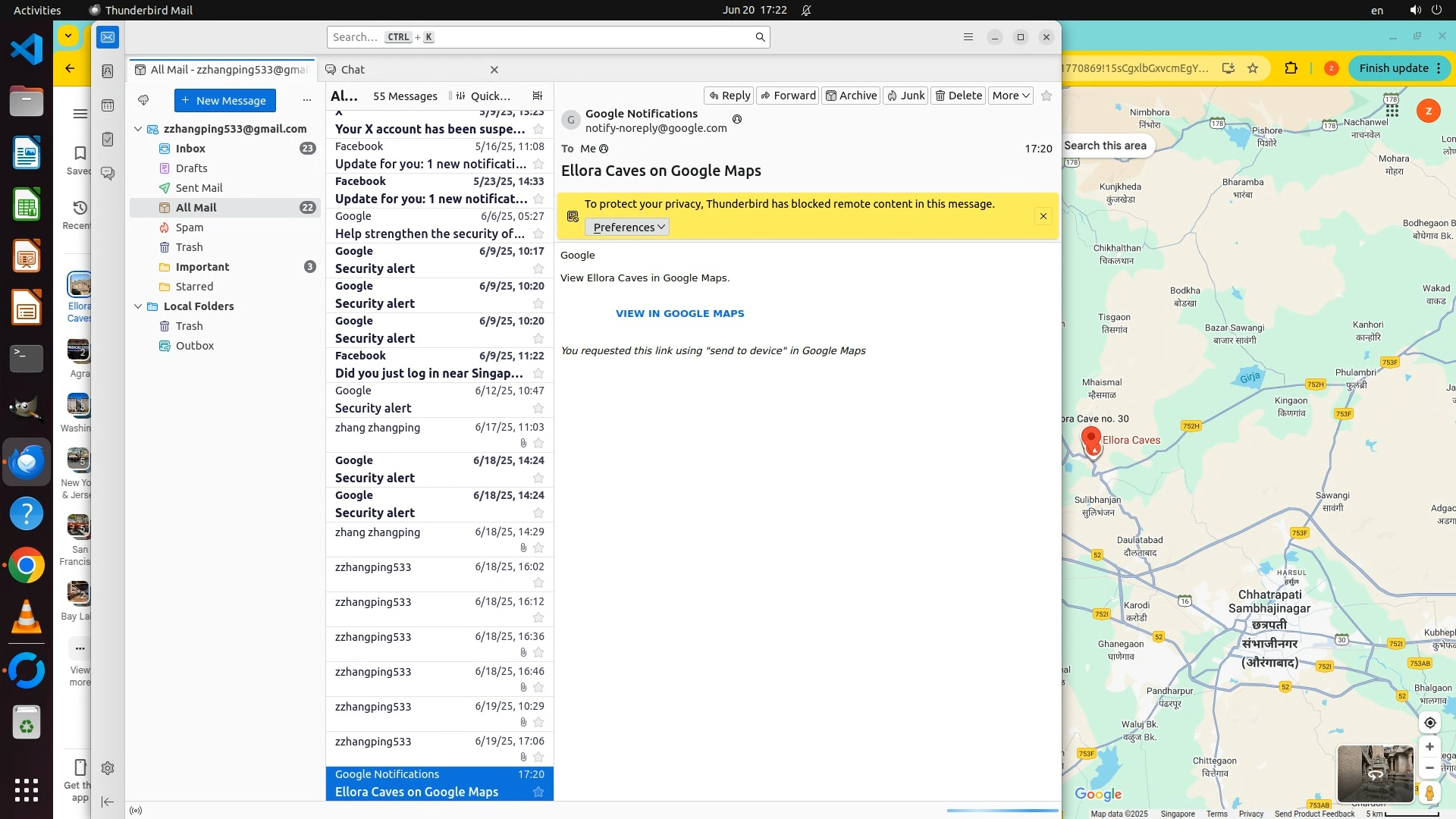Expand the More actions dropdown
Image resolution: width=1456 pixels, height=819 pixels.
1011,96
